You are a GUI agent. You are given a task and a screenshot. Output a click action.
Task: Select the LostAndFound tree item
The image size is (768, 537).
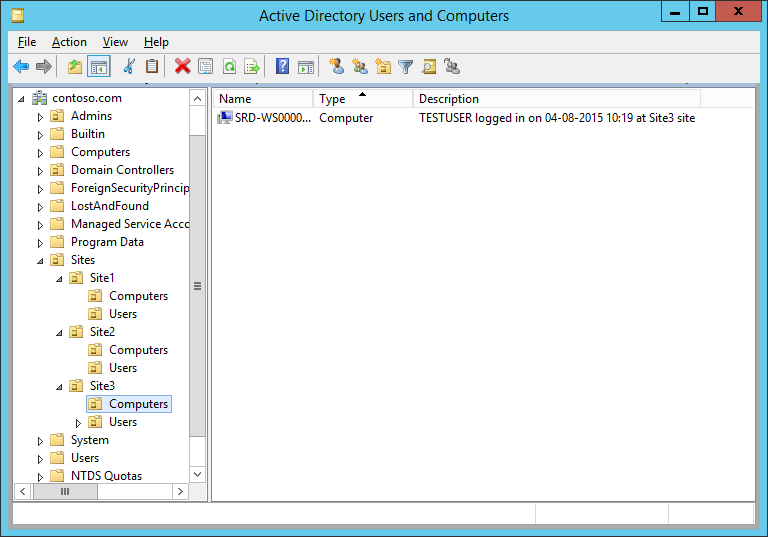coord(110,206)
